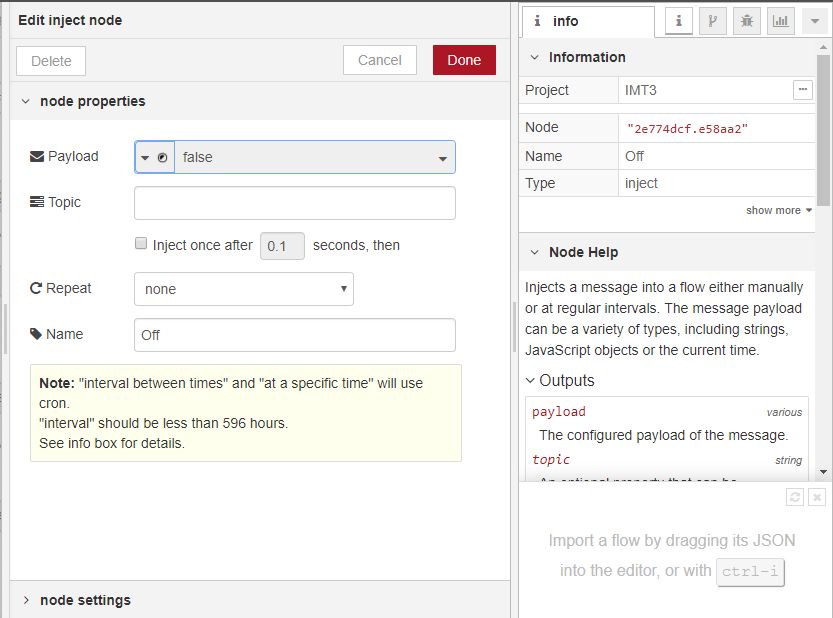Click the Name input field
The width and height of the screenshot is (833, 618).
click(295, 335)
